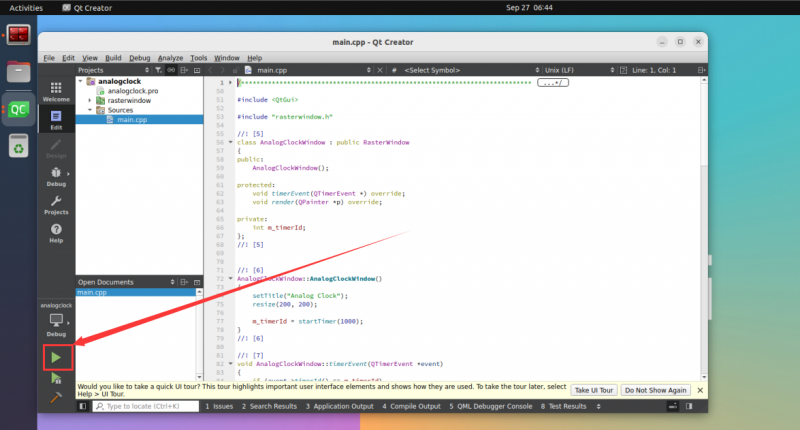Fold the AnalogClockWindow class at line 56
Image resolution: width=800 pixels, height=430 pixels.
[231, 142]
